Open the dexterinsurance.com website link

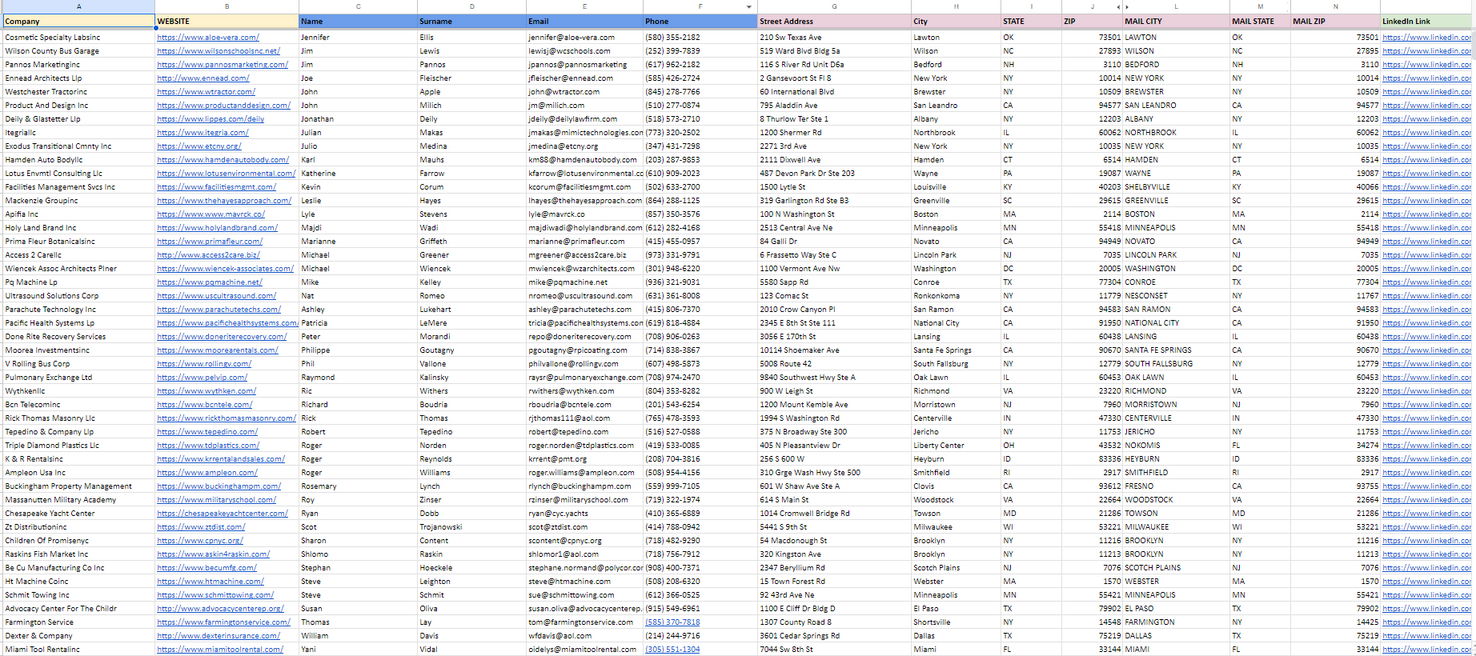219,636
